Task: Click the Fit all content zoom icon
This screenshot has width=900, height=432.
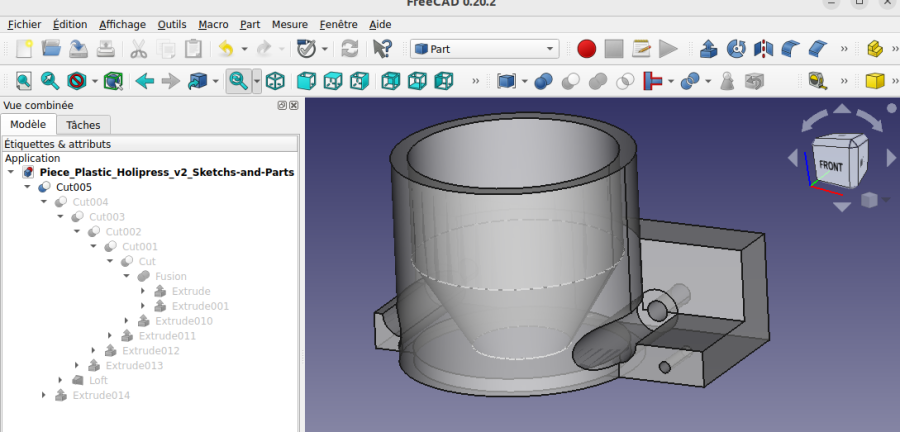Action: coord(23,80)
